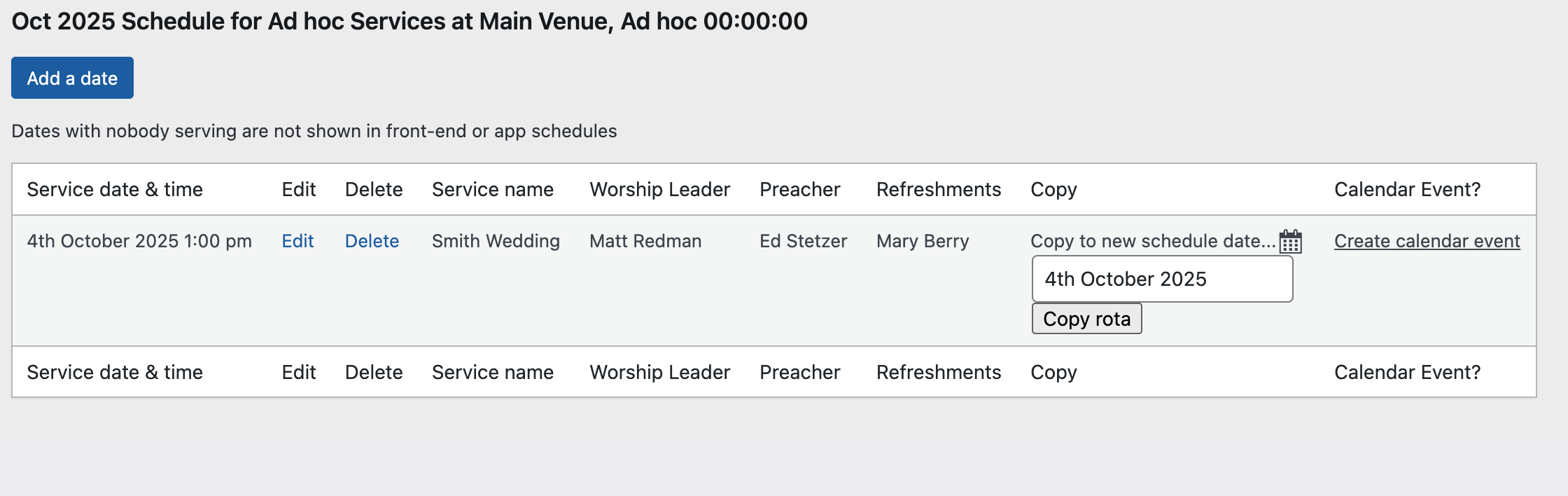Click the bottom footer Refreshments label
Viewport: 1568px width, 496px height.
click(x=938, y=372)
